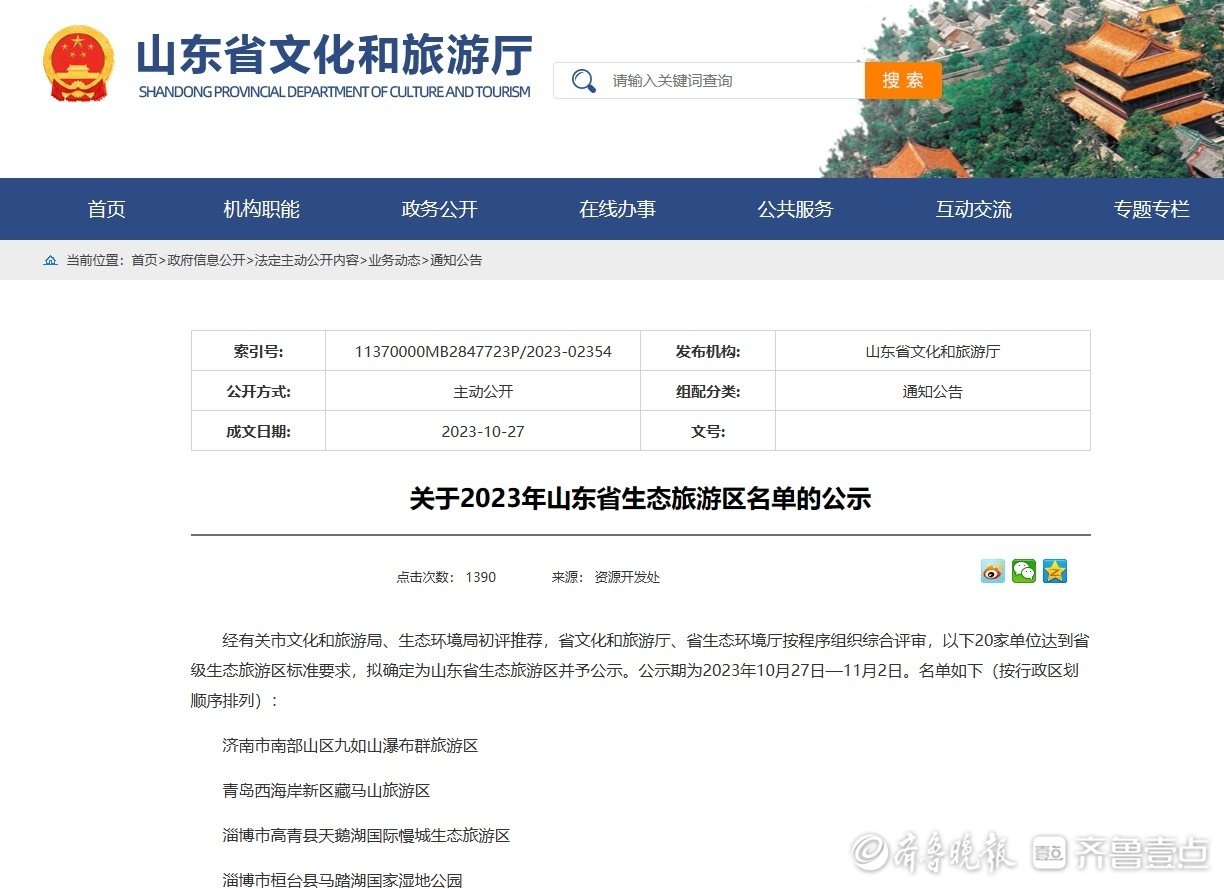Click the national emblem logo
Image resolution: width=1224 pixels, height=889 pixels.
pos(79,64)
